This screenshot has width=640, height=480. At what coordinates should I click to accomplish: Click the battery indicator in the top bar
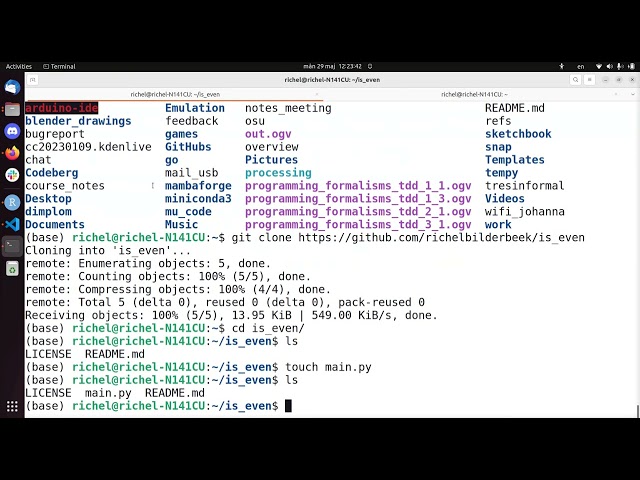631,66
